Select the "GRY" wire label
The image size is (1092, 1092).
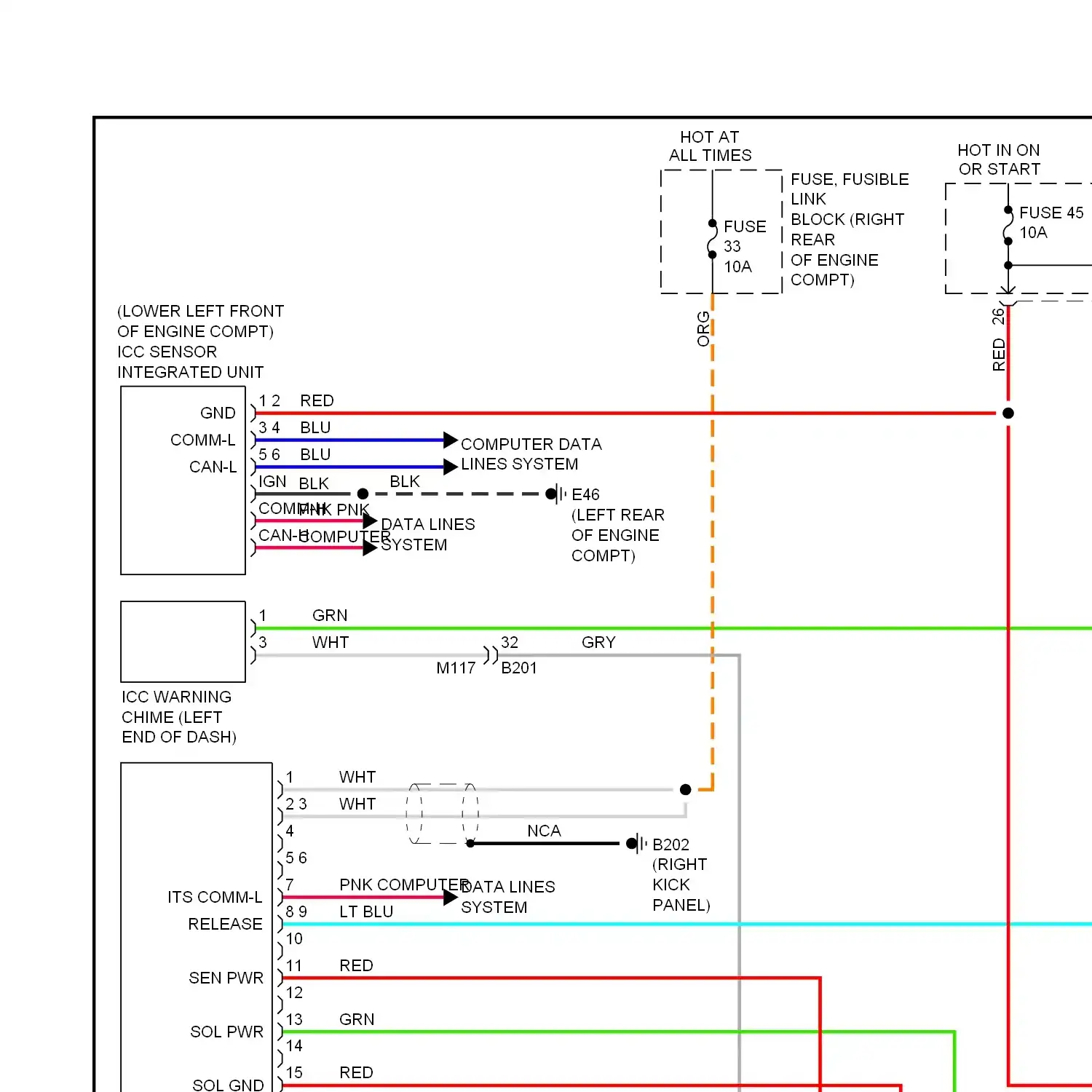pos(598,642)
